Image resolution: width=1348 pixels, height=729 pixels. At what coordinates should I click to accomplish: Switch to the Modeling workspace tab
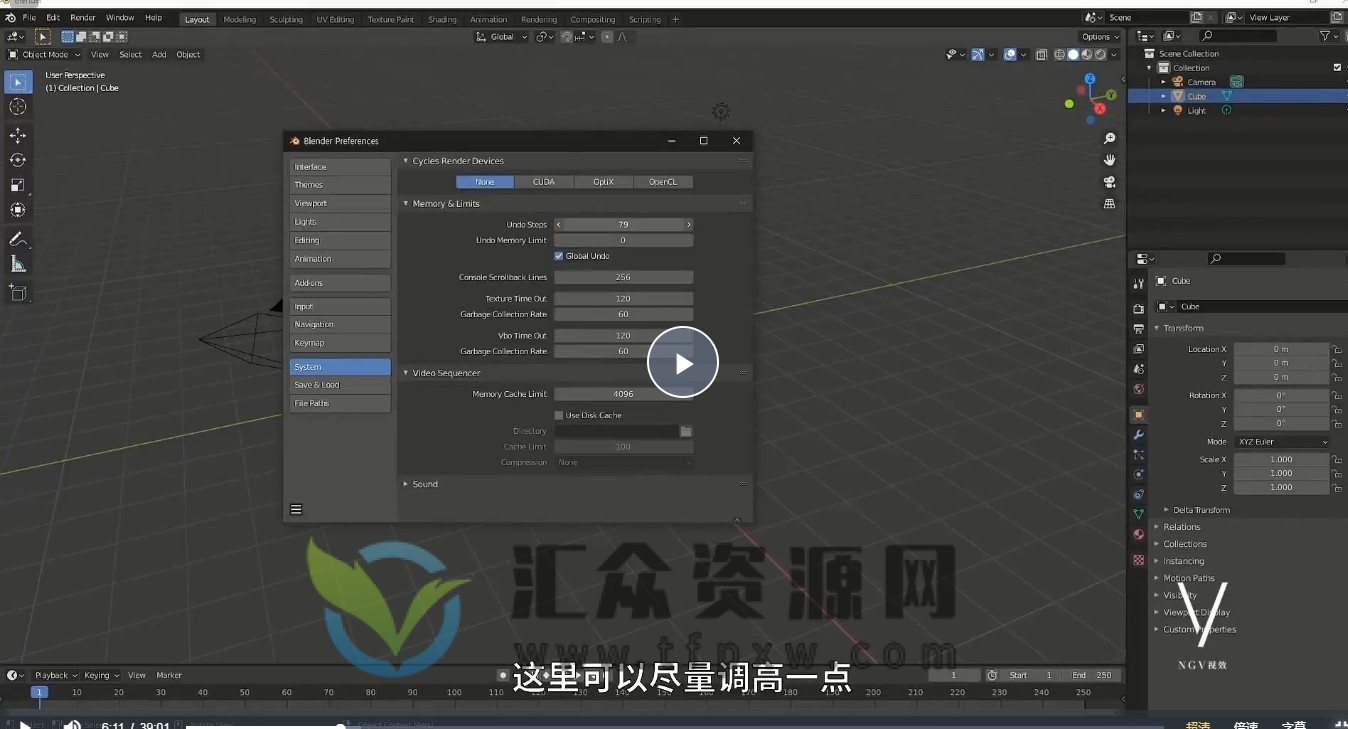239,19
